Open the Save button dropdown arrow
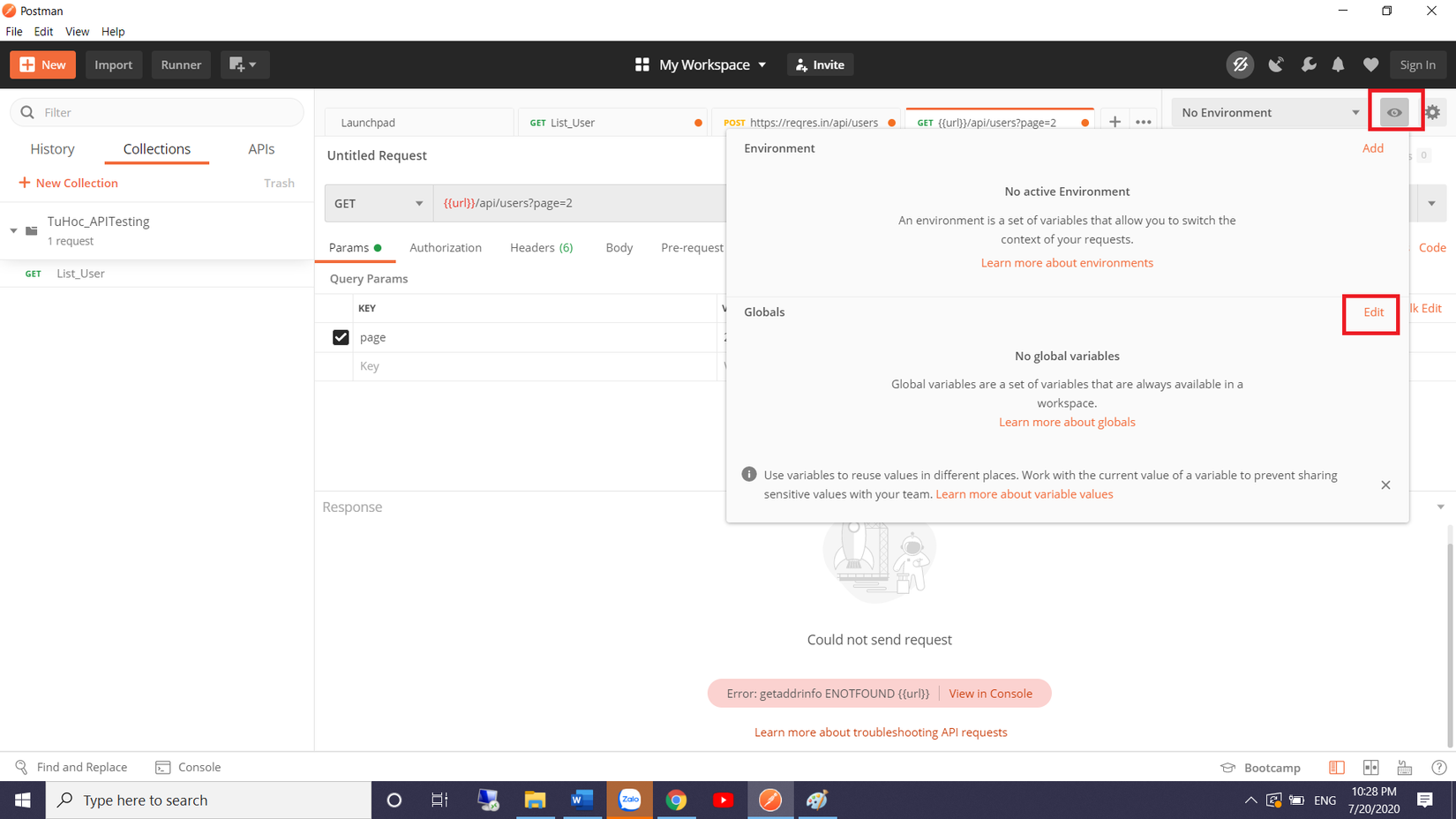Viewport: 1456px width, 819px height. [1431, 203]
